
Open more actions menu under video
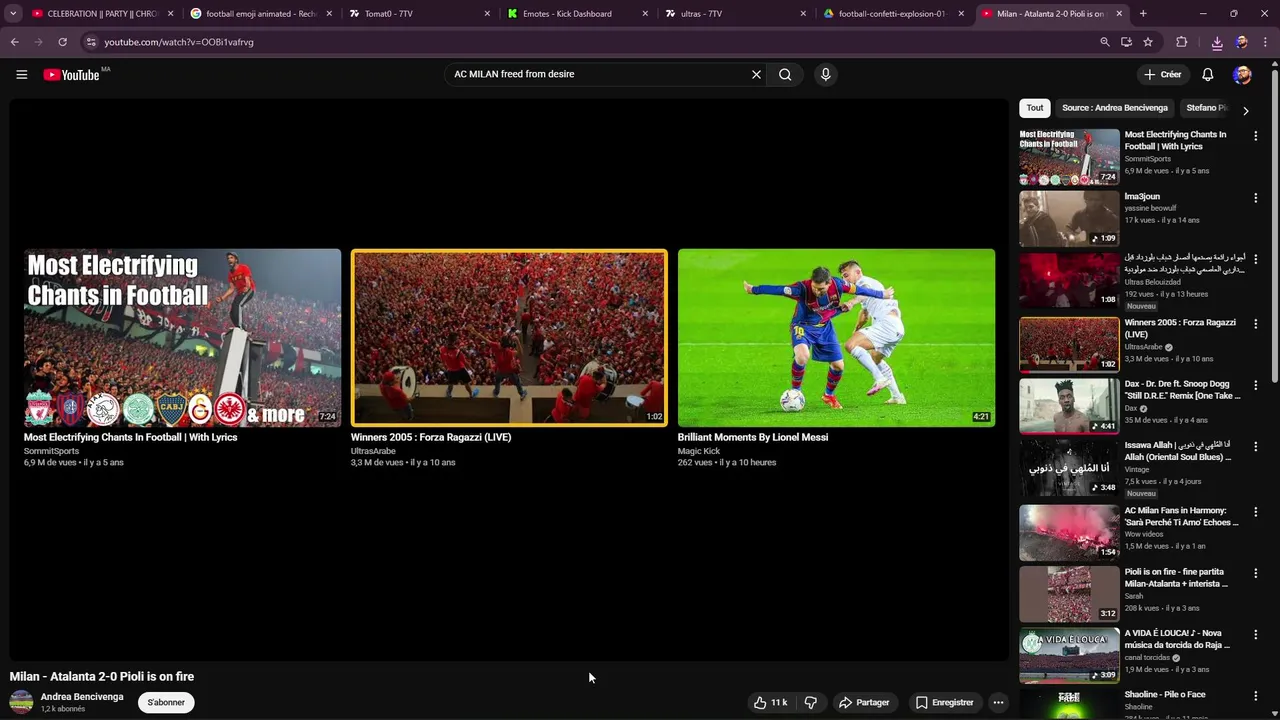(x=998, y=702)
